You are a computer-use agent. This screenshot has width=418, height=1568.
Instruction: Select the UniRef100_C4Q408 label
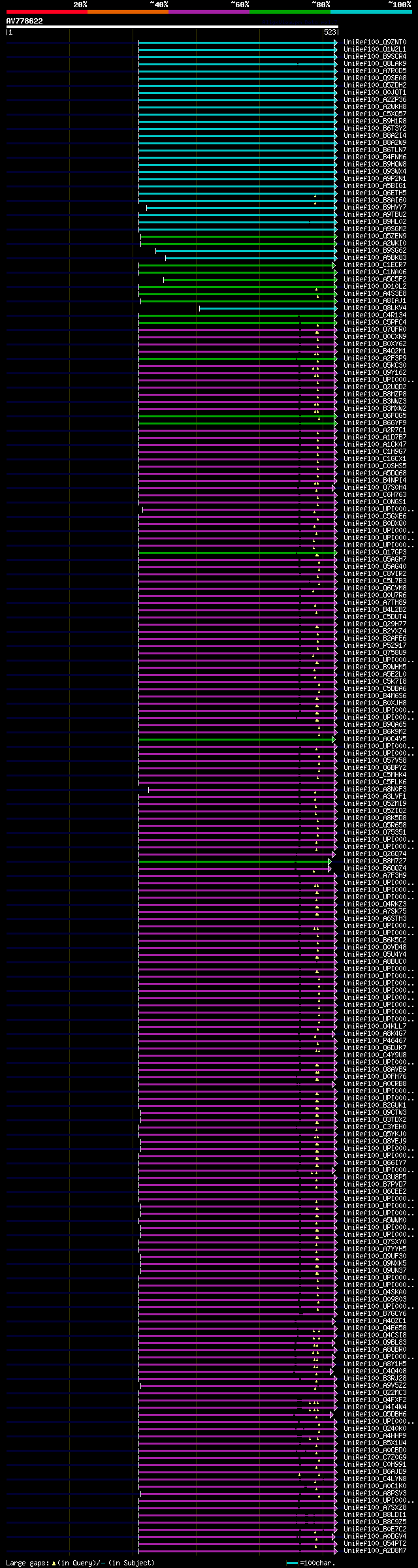coord(375,1371)
